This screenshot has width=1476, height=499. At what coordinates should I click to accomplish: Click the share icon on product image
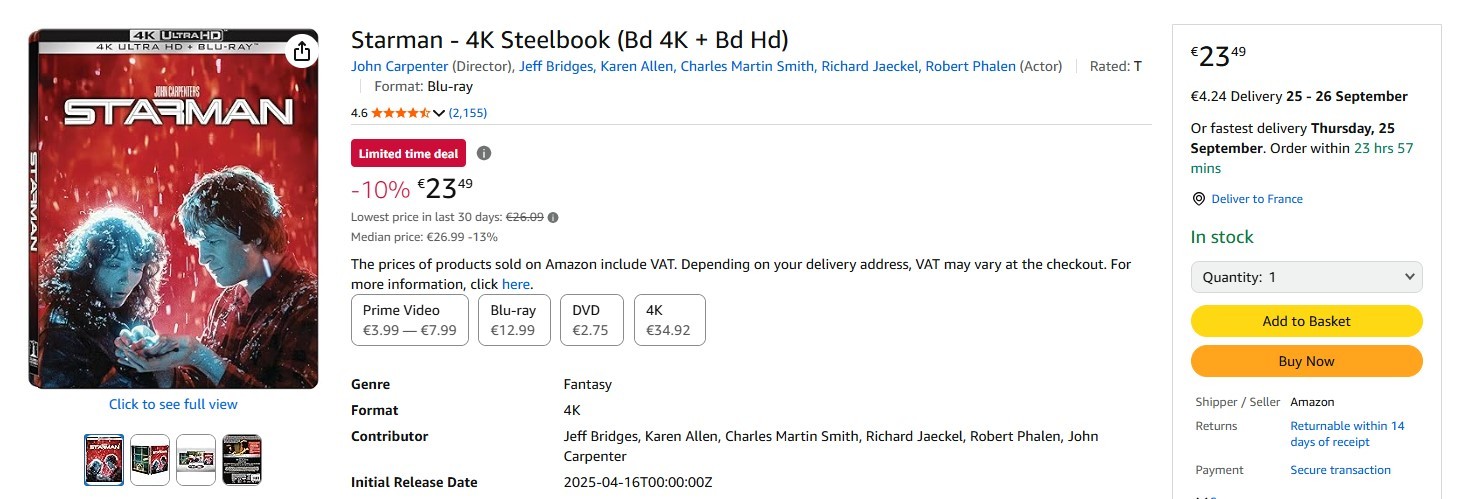pos(302,51)
